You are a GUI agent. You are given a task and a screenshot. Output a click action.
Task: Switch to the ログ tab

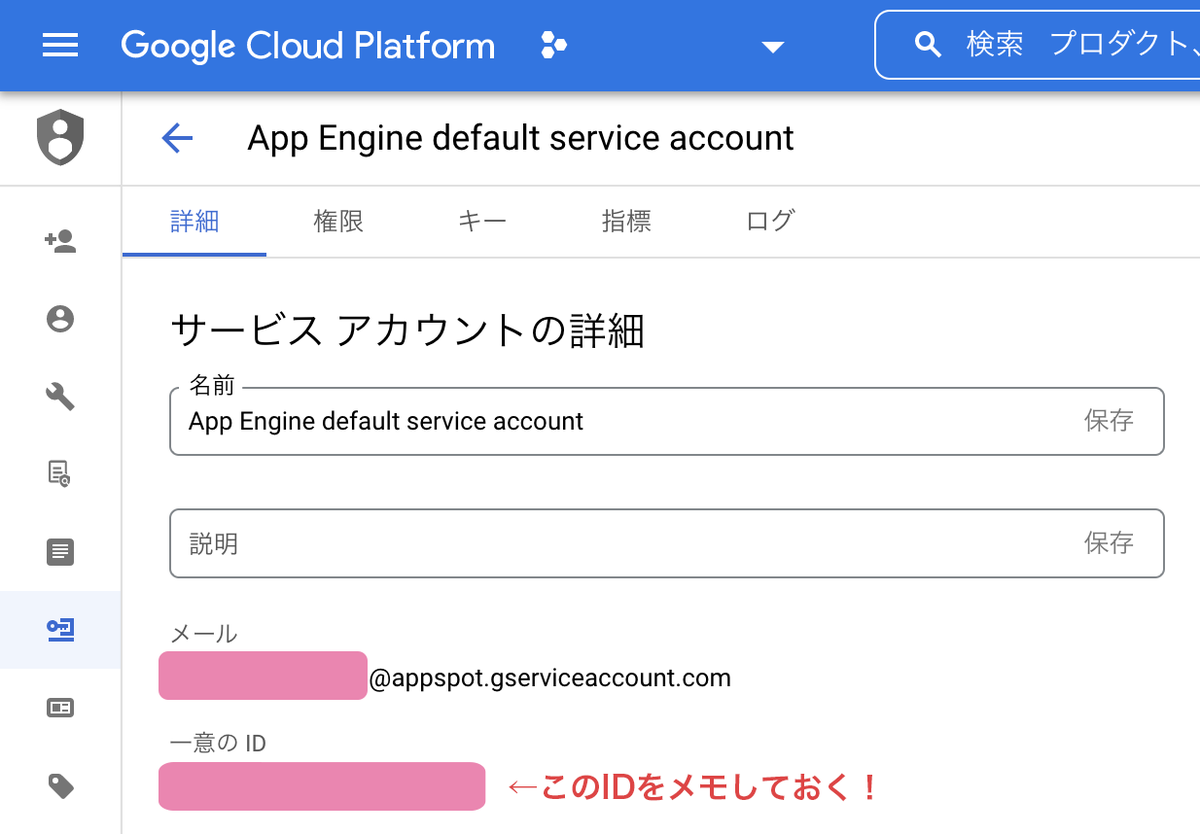pyautogui.click(x=770, y=221)
